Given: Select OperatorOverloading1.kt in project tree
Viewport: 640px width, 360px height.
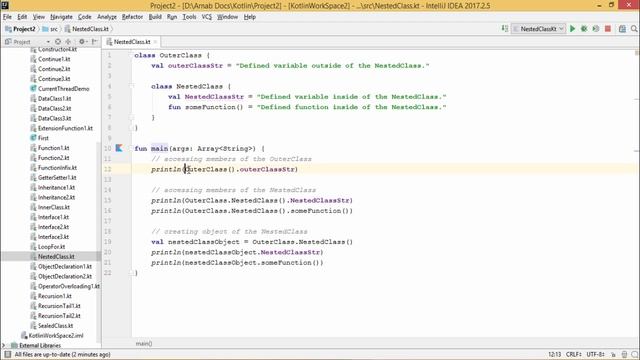Looking at the screenshot, I should 69,286.
